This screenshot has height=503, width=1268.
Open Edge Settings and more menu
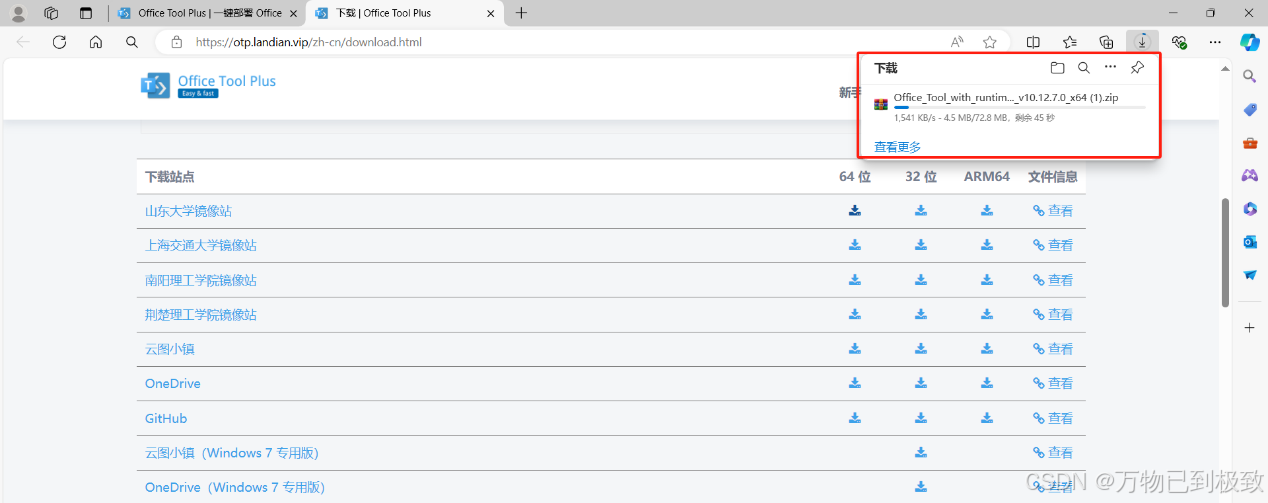(1215, 42)
